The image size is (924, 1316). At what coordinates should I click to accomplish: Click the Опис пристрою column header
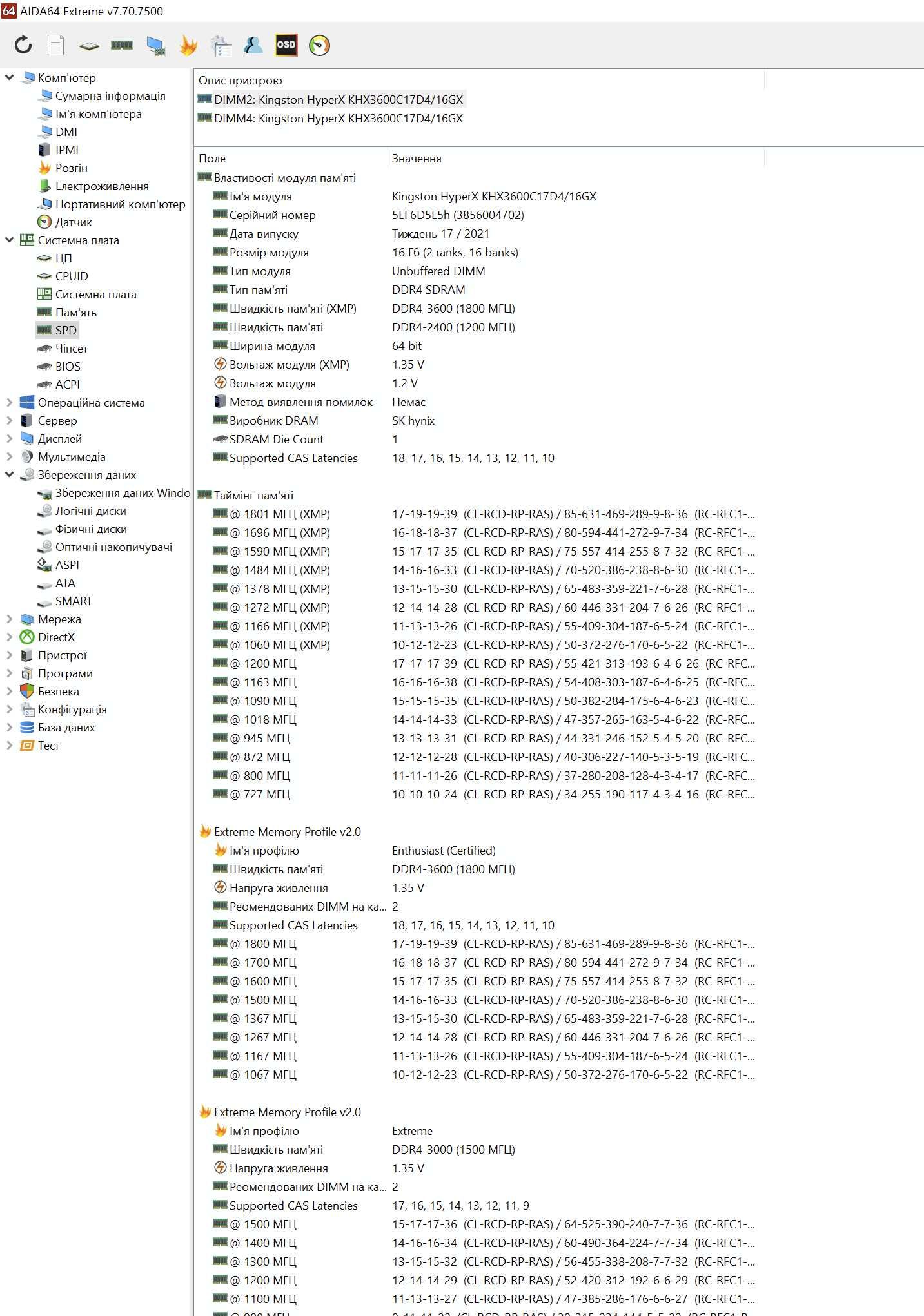pos(479,81)
